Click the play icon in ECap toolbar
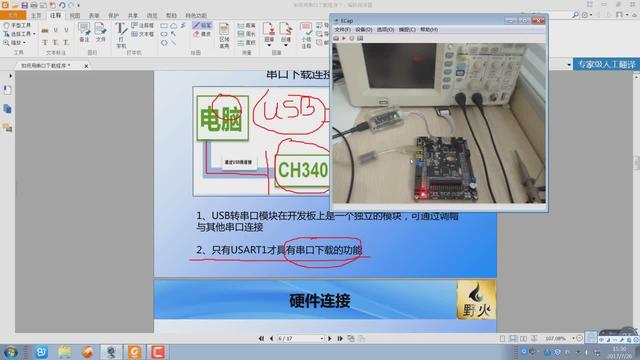 point(344,38)
